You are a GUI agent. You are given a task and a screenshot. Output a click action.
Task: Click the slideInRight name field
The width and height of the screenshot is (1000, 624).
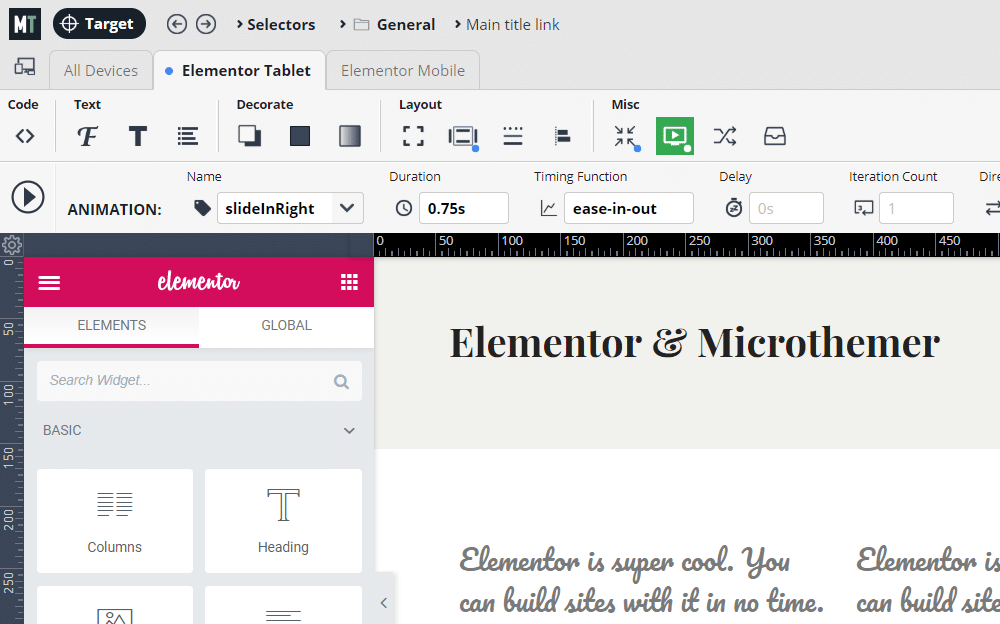275,208
